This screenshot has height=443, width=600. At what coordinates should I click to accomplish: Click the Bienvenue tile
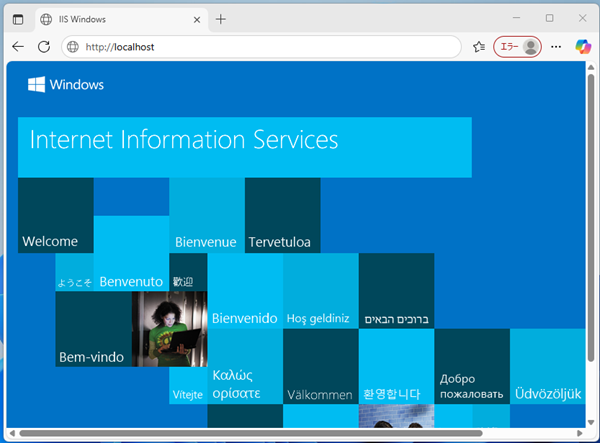pyautogui.click(x=207, y=215)
